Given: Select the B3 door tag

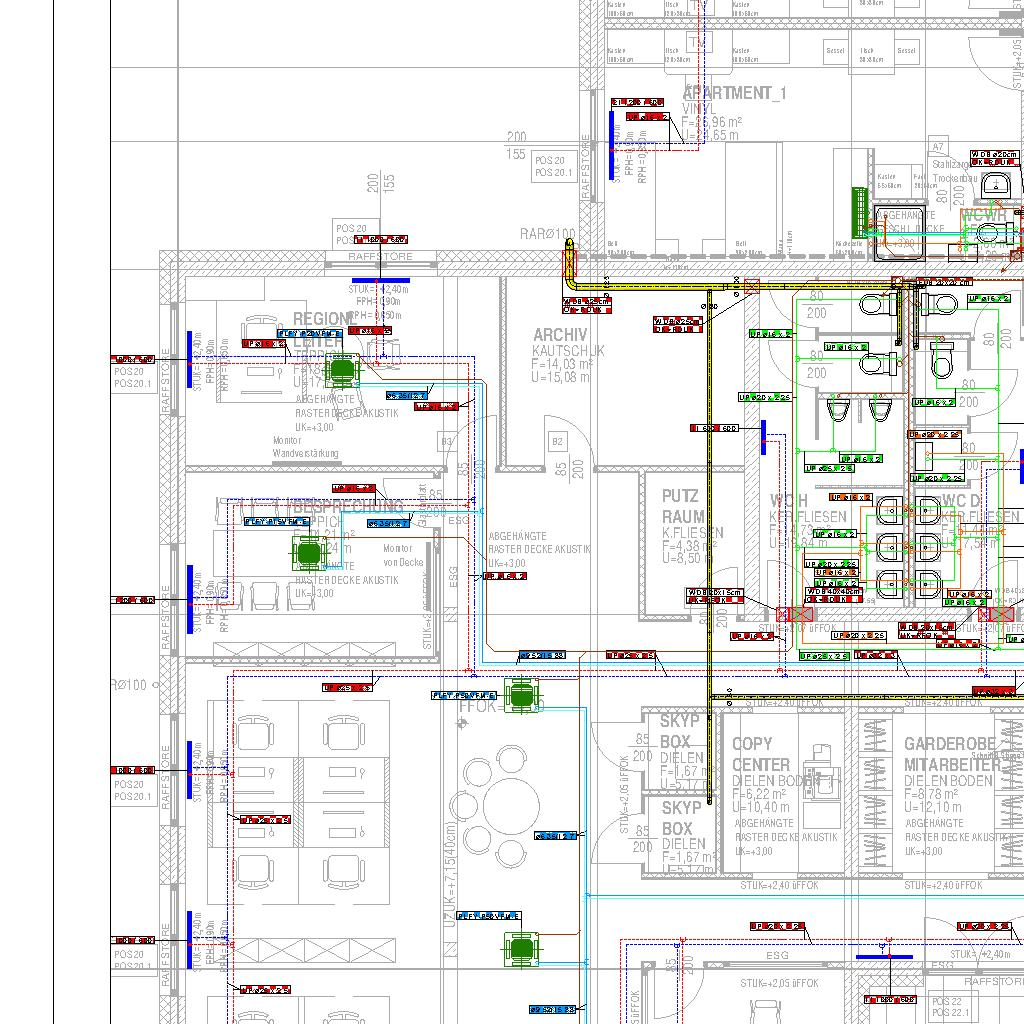Looking at the screenshot, I should coord(447,442).
